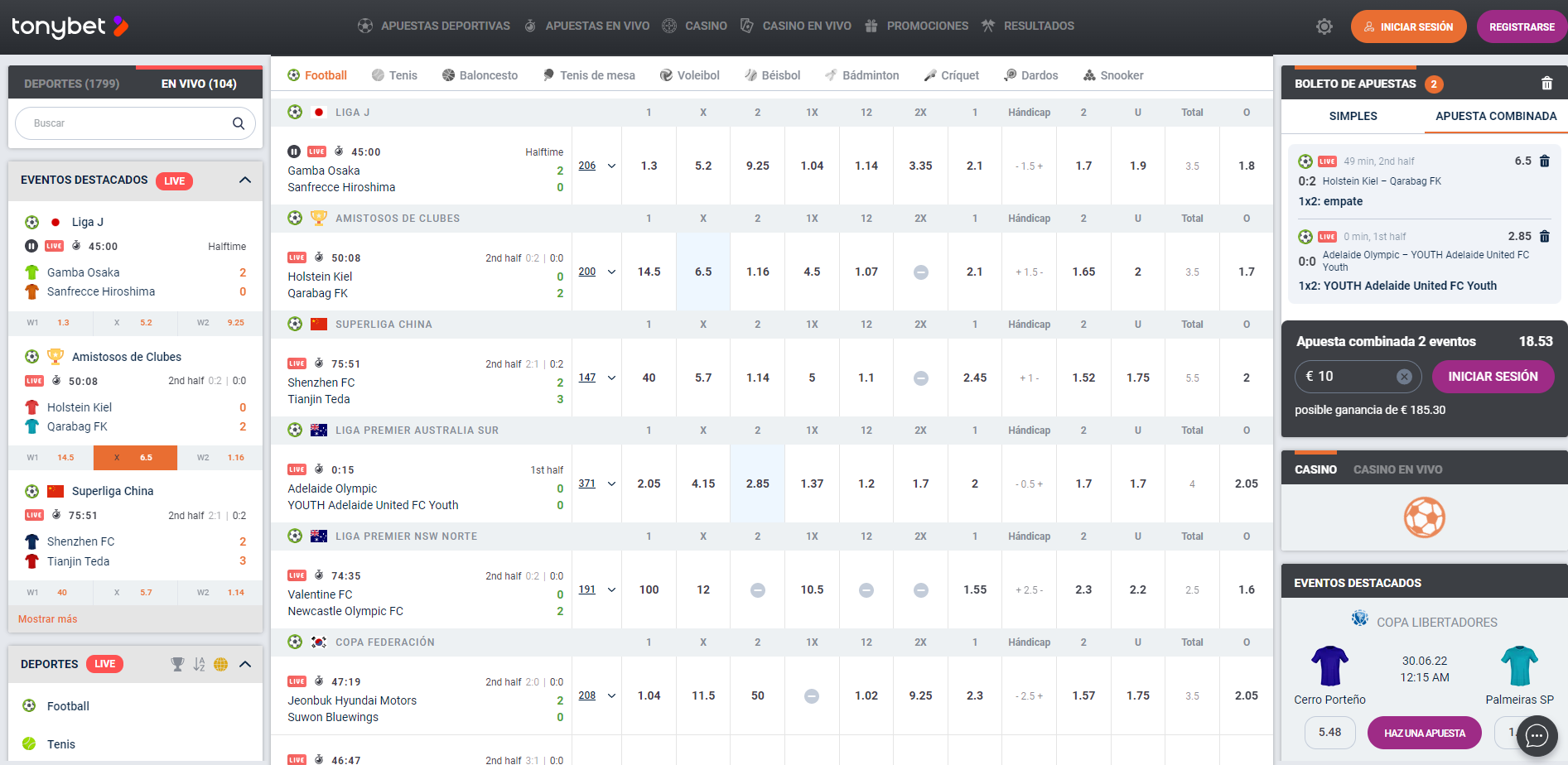Expand 206 markets chevron for Gamba Osaka
The image size is (1568, 765).
click(612, 166)
